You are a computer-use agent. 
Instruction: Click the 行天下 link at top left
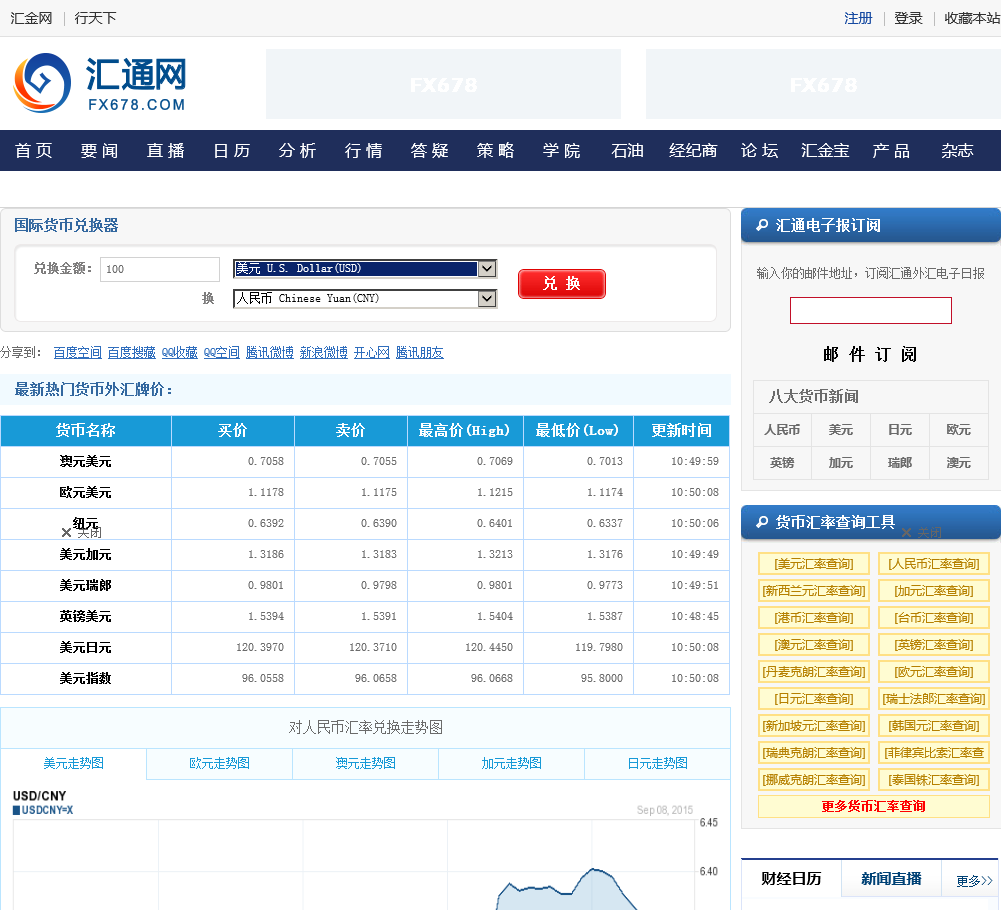tap(95, 18)
